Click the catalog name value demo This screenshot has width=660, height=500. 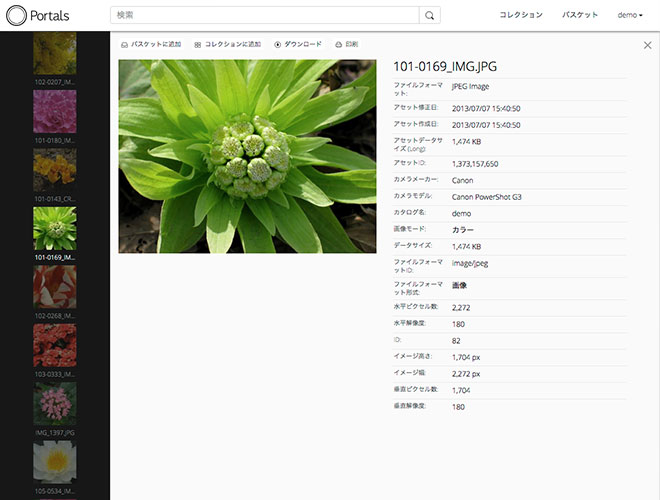coord(461,214)
